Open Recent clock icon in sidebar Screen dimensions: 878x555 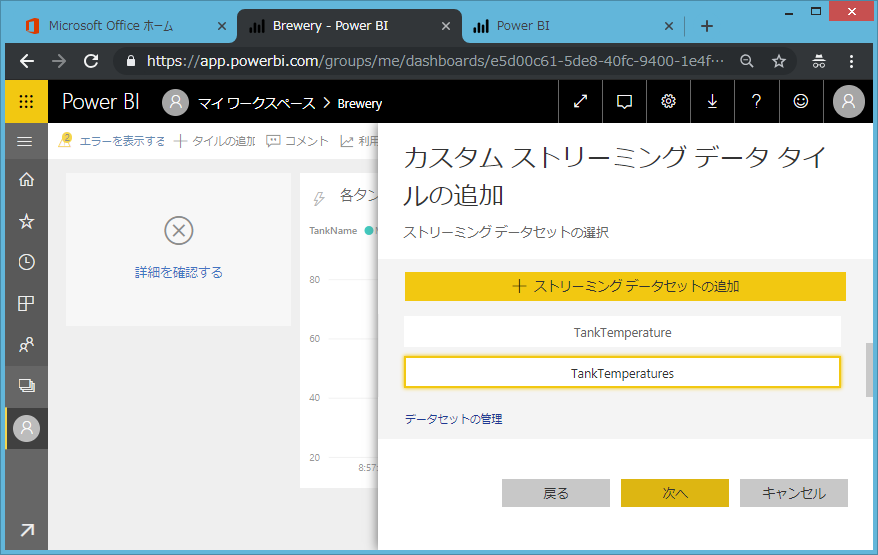pos(26,262)
